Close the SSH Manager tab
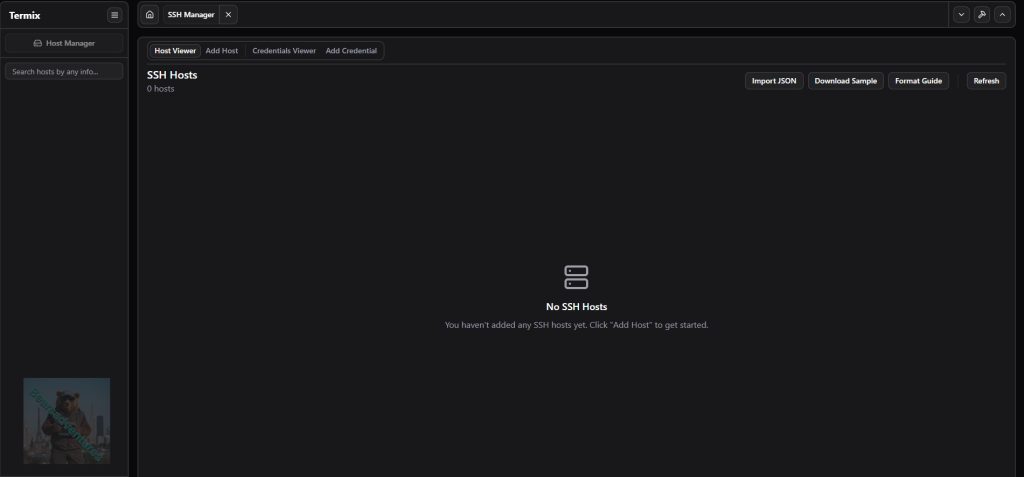Image resolution: width=1024 pixels, height=477 pixels. click(x=228, y=15)
